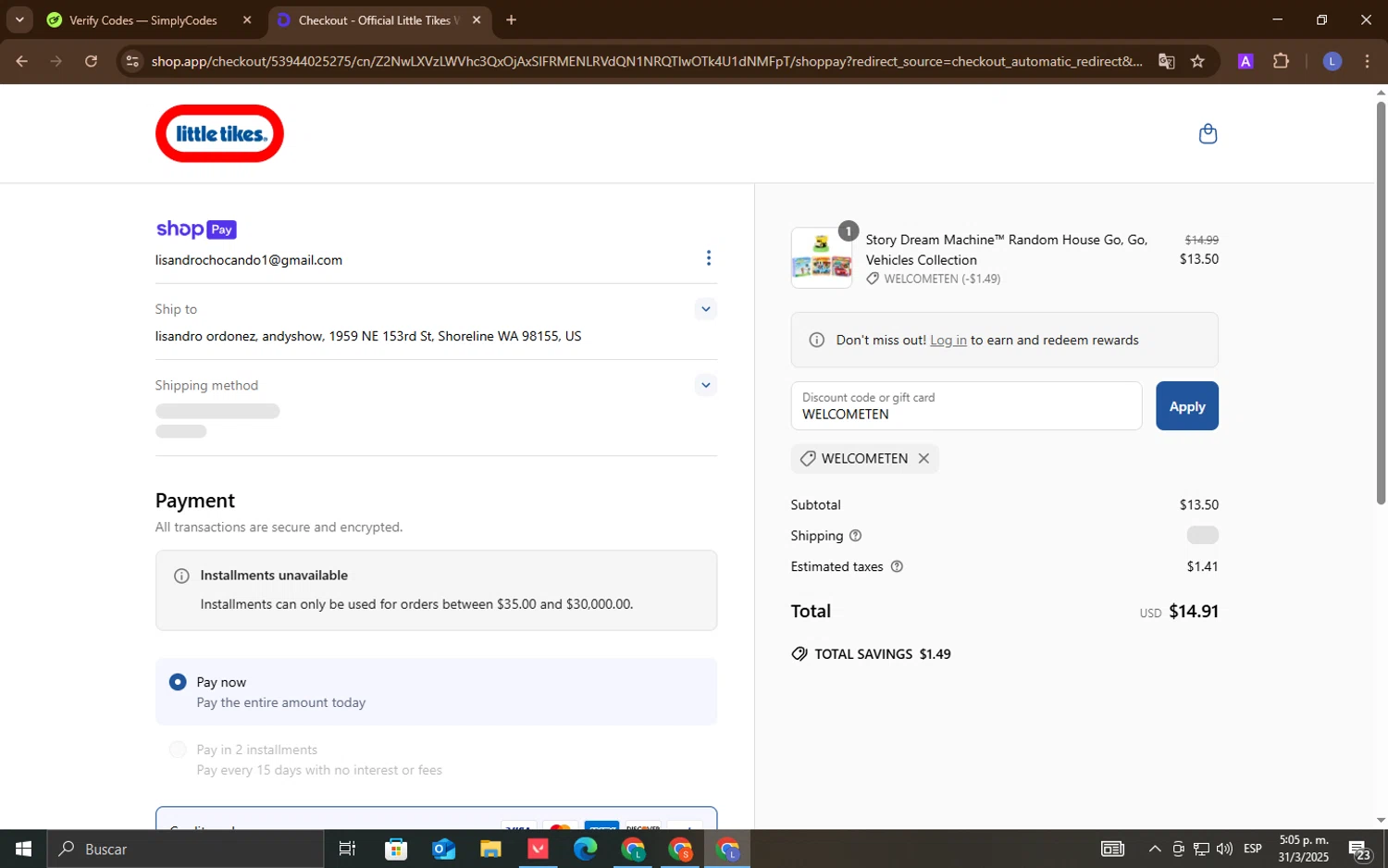Open the Chrome three-dot menu
This screenshot has height=868, width=1388.
[1367, 61]
